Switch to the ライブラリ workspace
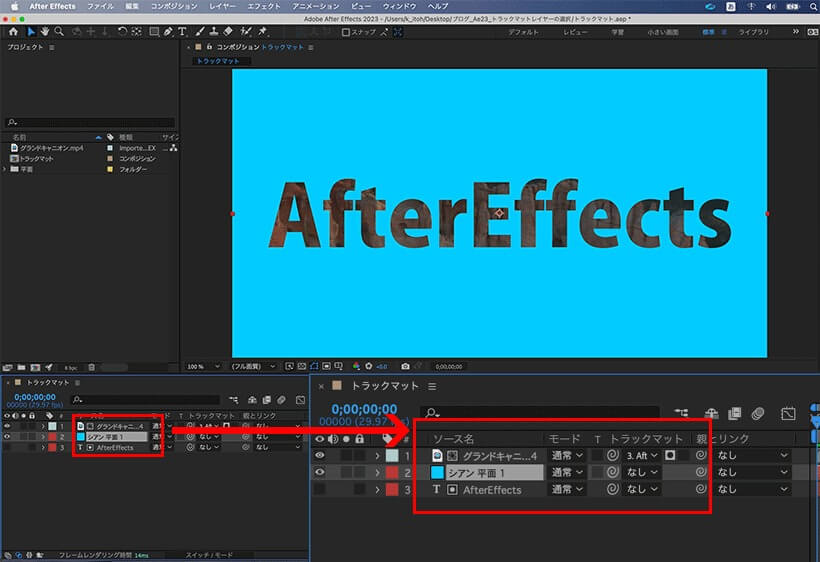820x562 pixels. pyautogui.click(x=753, y=32)
